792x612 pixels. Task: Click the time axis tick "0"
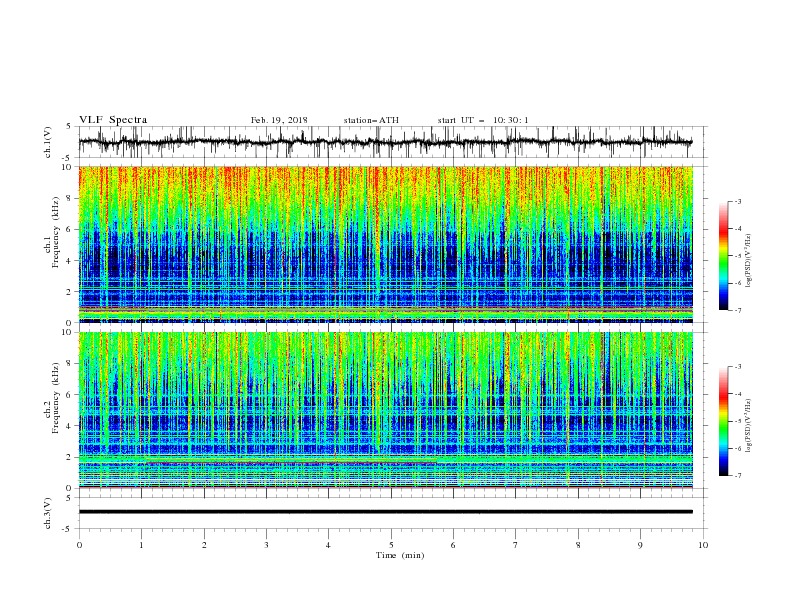point(79,545)
